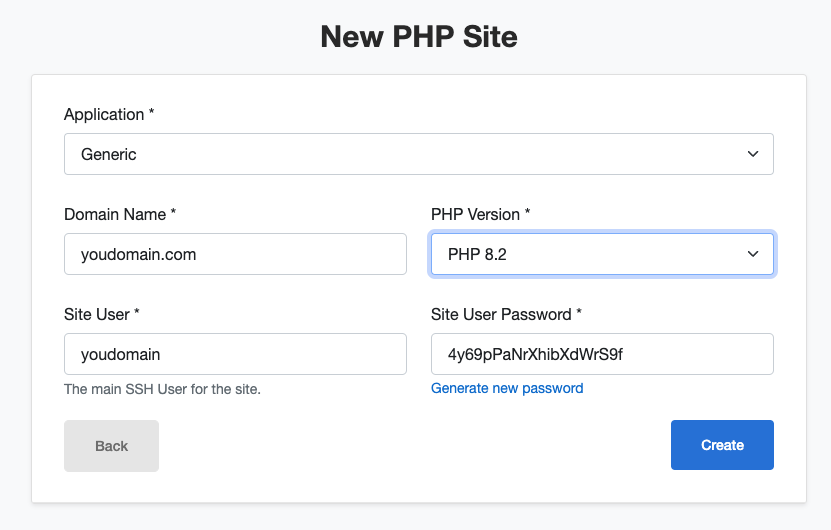Click the required asterisk beside PHP Version
831x530 pixels.
[527, 212]
